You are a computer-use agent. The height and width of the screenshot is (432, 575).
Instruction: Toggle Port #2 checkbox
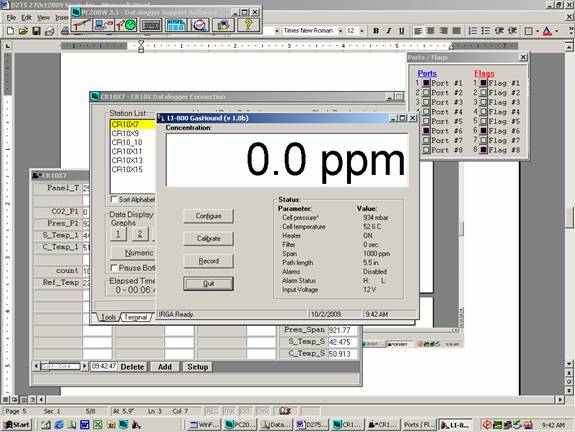click(426, 92)
